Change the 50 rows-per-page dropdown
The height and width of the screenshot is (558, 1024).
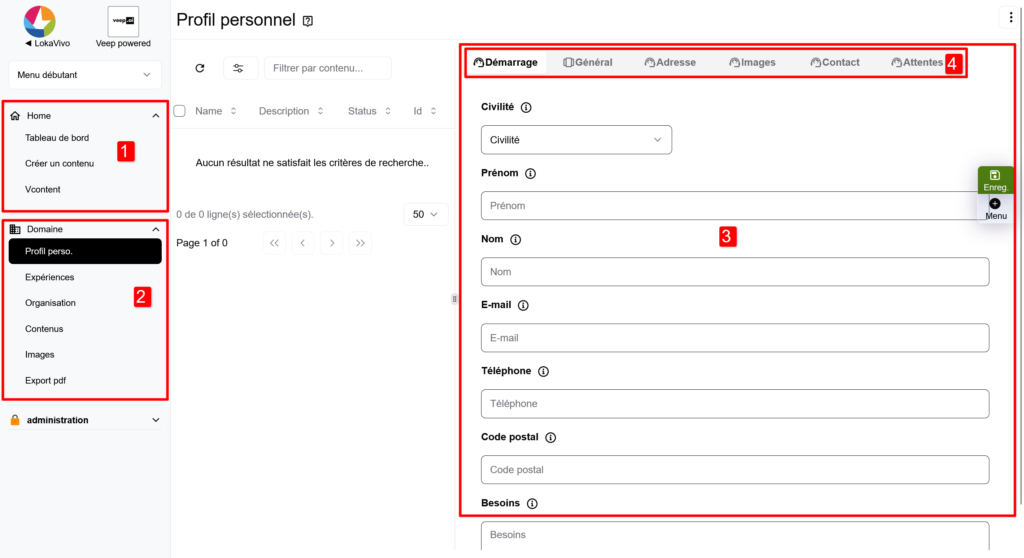pos(425,214)
